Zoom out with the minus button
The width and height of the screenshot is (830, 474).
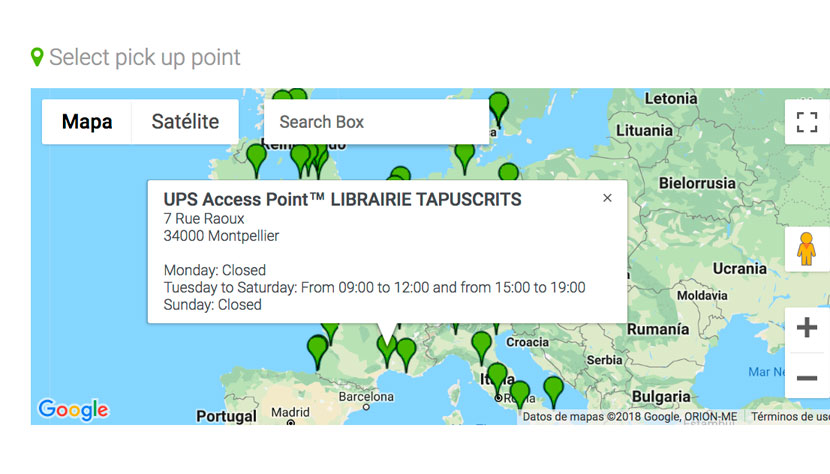pos(807,378)
